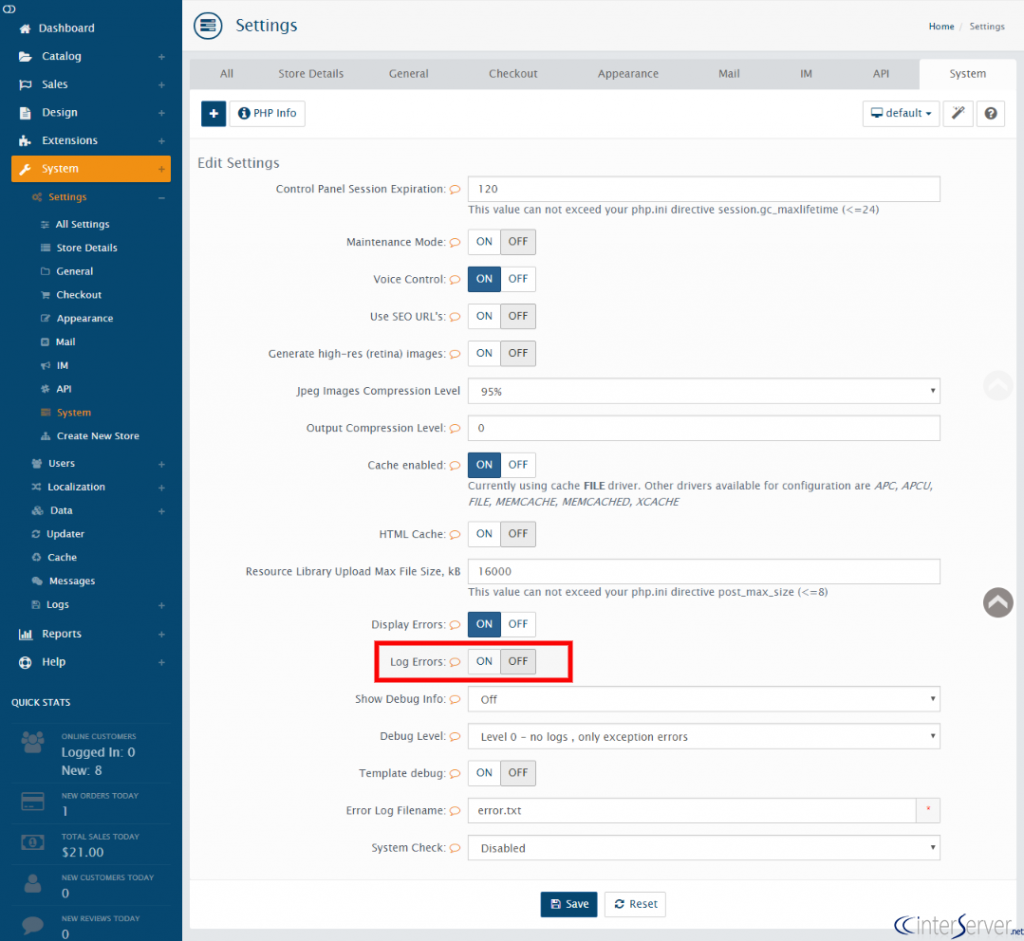Switch to the Appearance tab
The height and width of the screenshot is (941, 1024).
[628, 74]
